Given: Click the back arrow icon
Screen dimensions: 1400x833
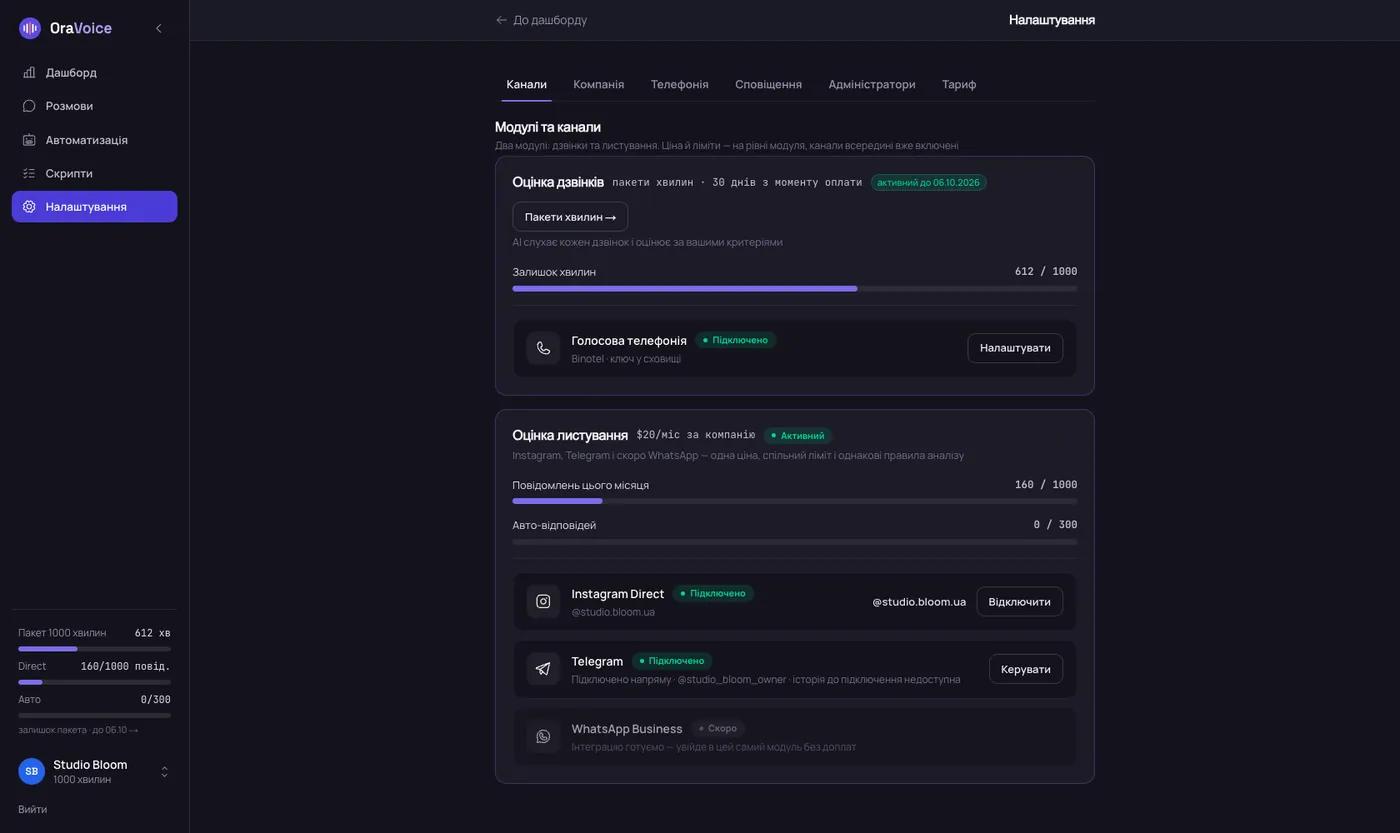Looking at the screenshot, I should point(502,20).
